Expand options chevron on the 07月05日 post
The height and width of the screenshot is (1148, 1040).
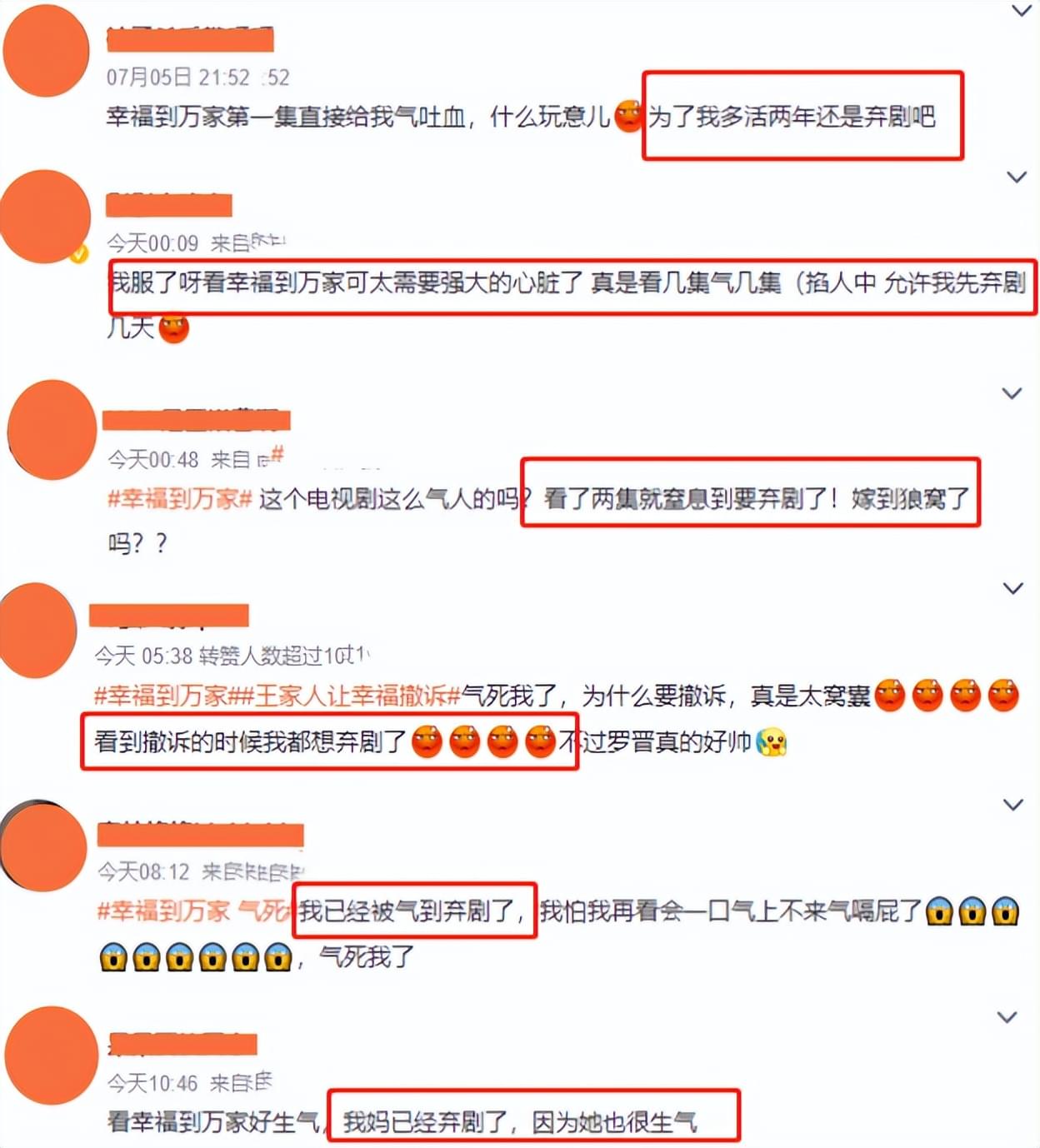coord(1021,11)
